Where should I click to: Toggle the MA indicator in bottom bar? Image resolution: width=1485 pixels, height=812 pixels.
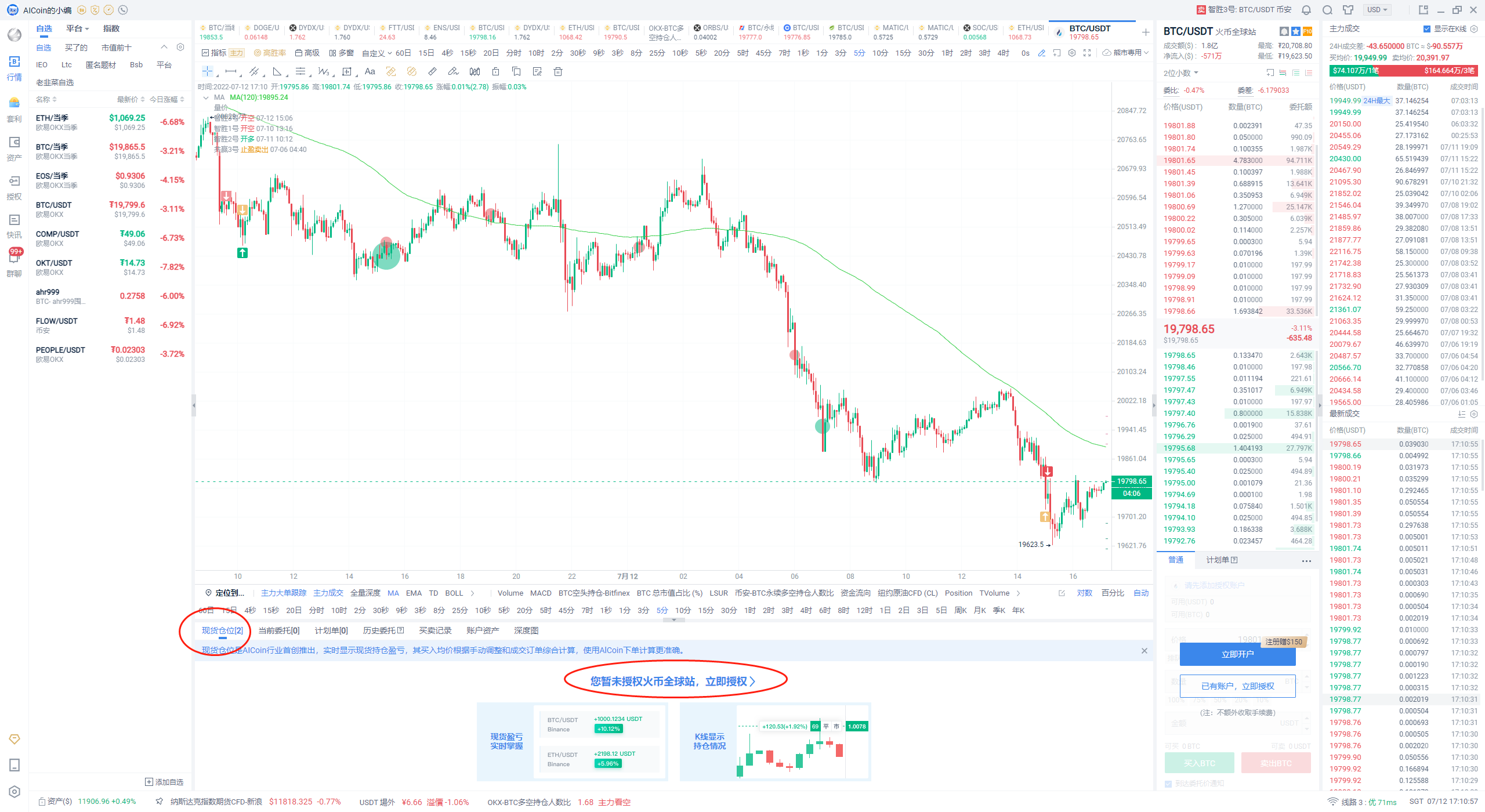point(393,593)
